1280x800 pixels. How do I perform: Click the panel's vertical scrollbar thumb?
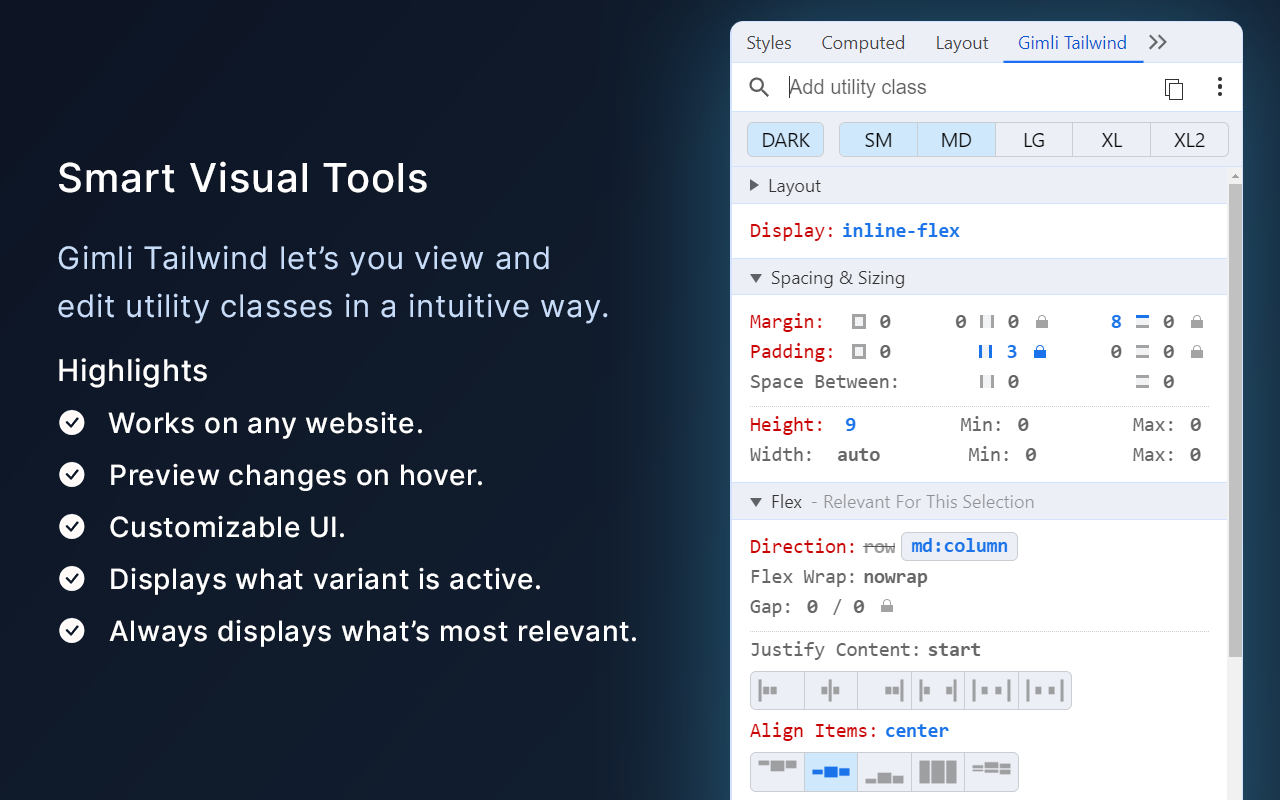coord(1235,420)
